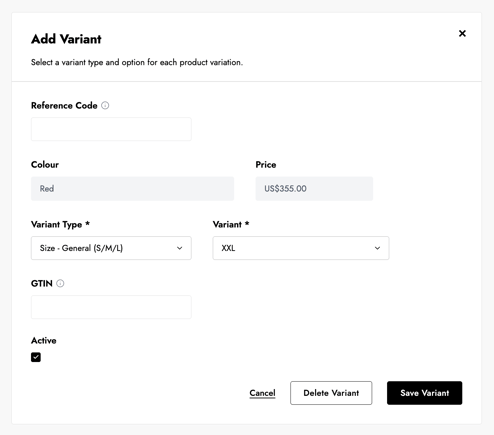Click the Reference Code info icon
494x435 pixels.
105,106
